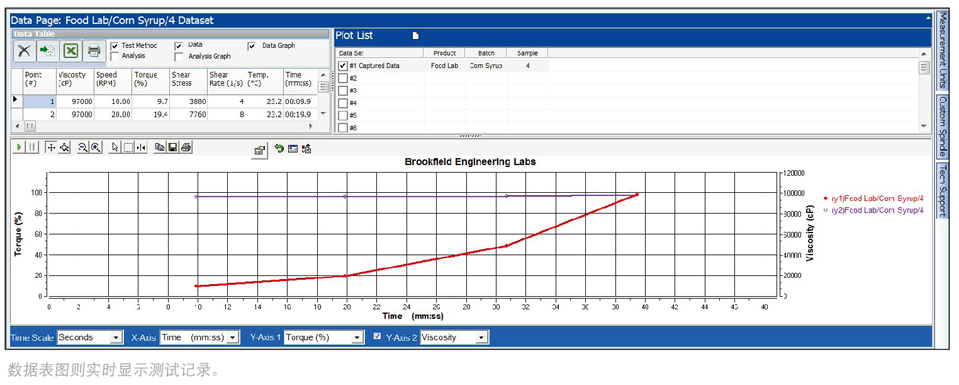
Task: Open the Measurement Units side tab
Action: (943, 51)
